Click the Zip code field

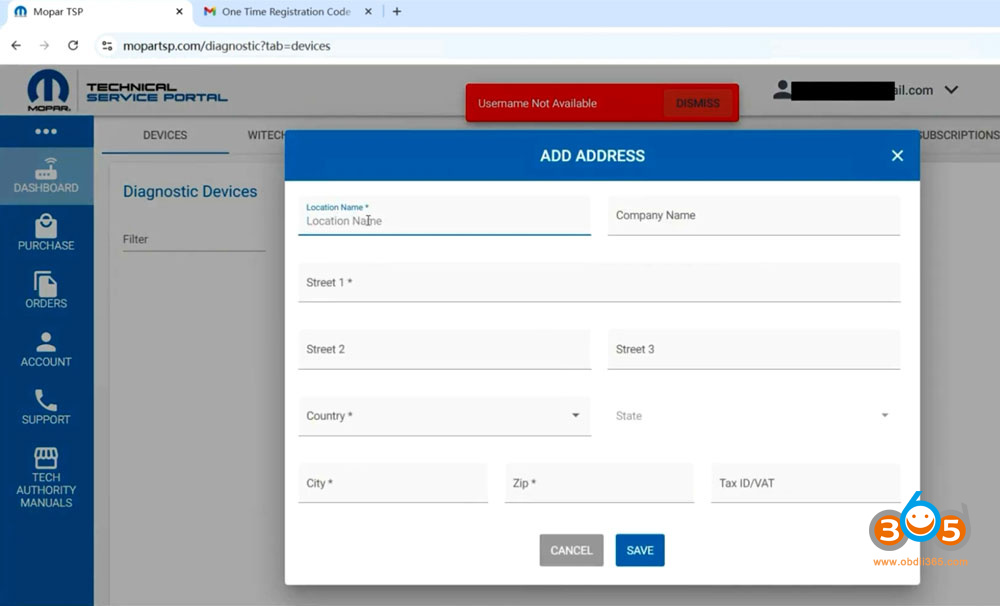598,483
